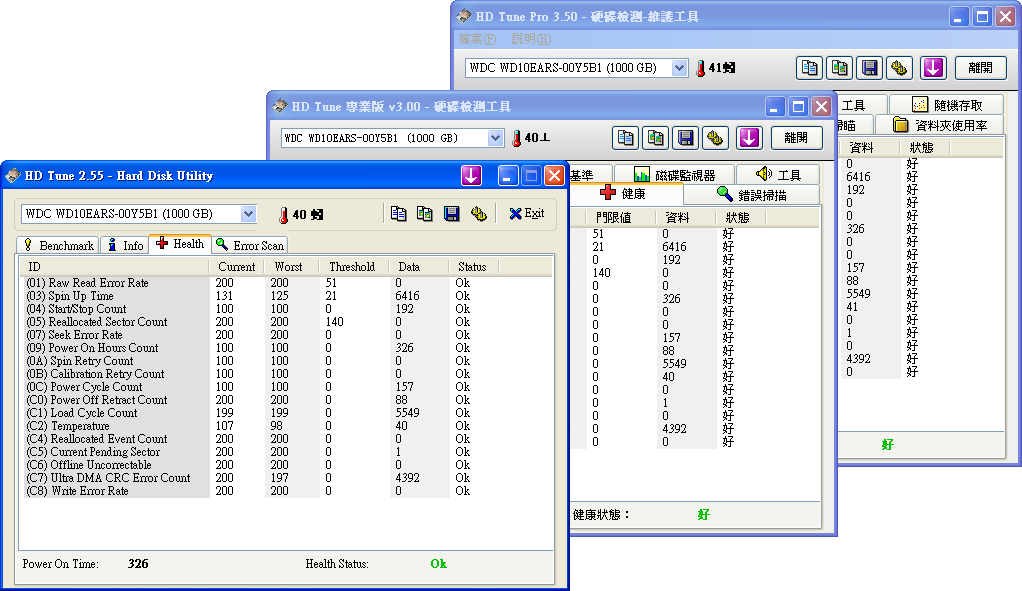Viewport: 1022px width, 591px height.
Task: Click copy screenshot icon in HD Tune Pro 3.50
Action: point(840,67)
